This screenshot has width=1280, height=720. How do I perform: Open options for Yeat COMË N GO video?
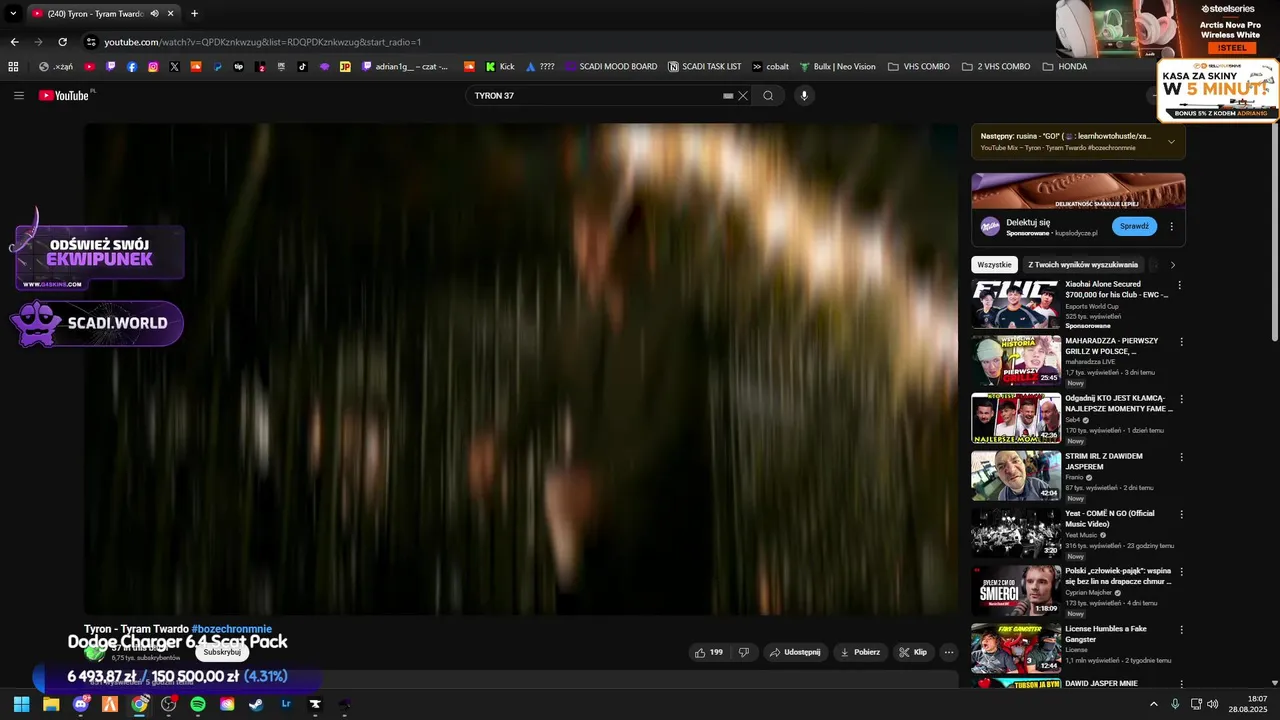coord(1180,514)
